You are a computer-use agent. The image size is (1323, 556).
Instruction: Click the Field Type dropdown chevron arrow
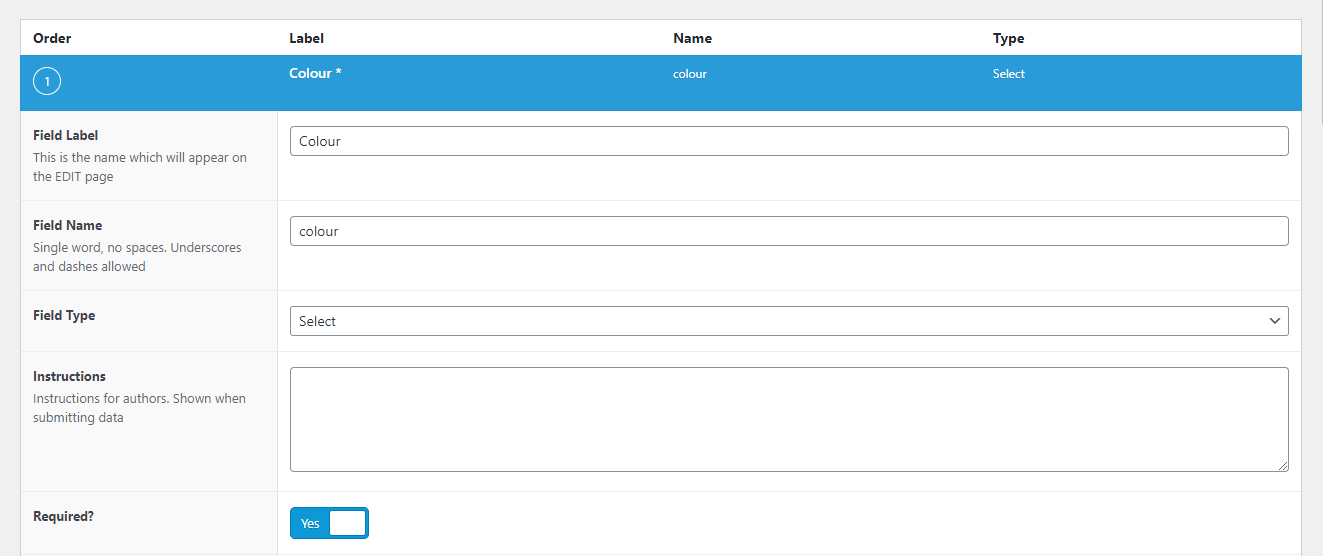[1275, 321]
